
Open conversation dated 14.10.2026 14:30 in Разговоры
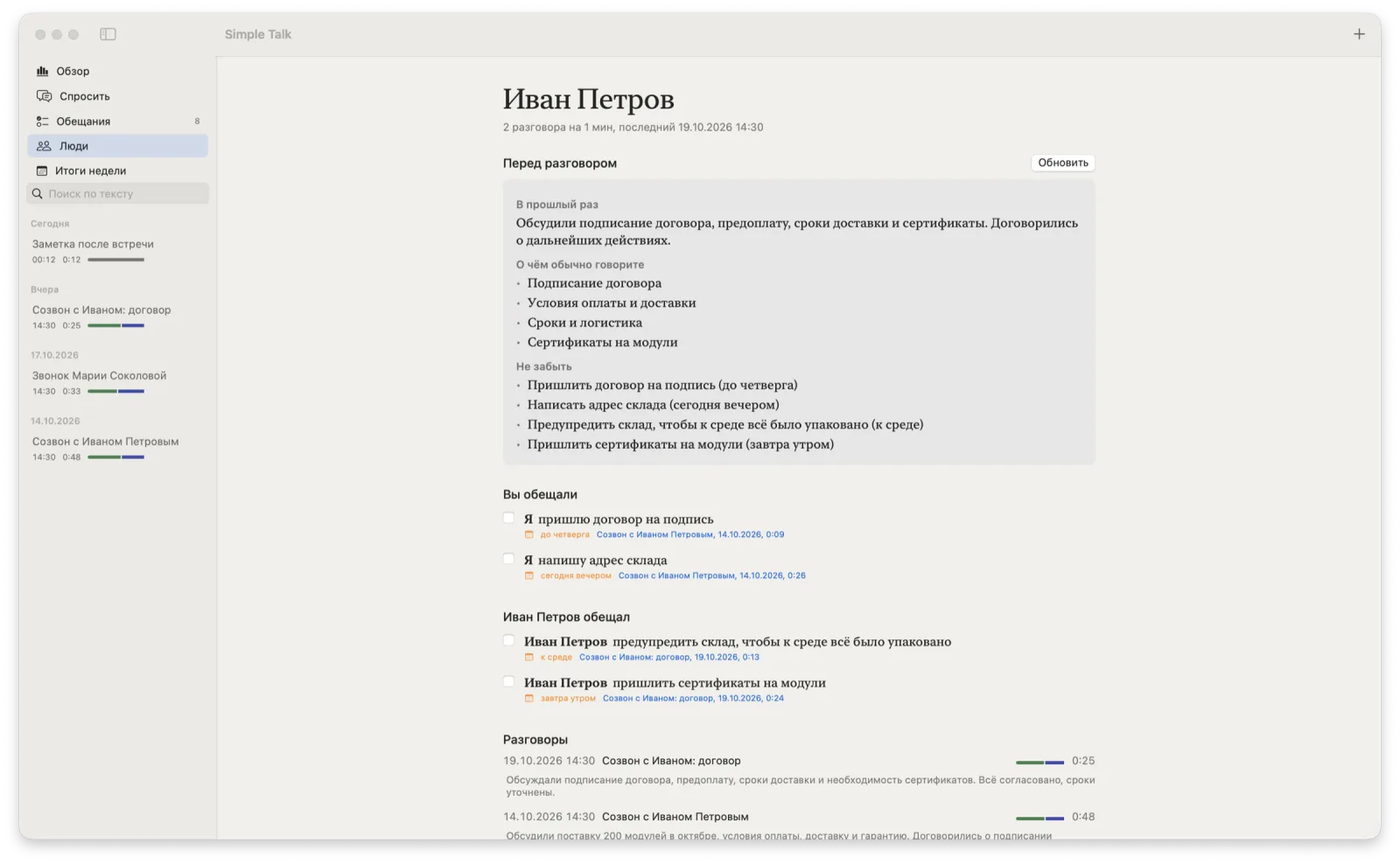(x=799, y=825)
